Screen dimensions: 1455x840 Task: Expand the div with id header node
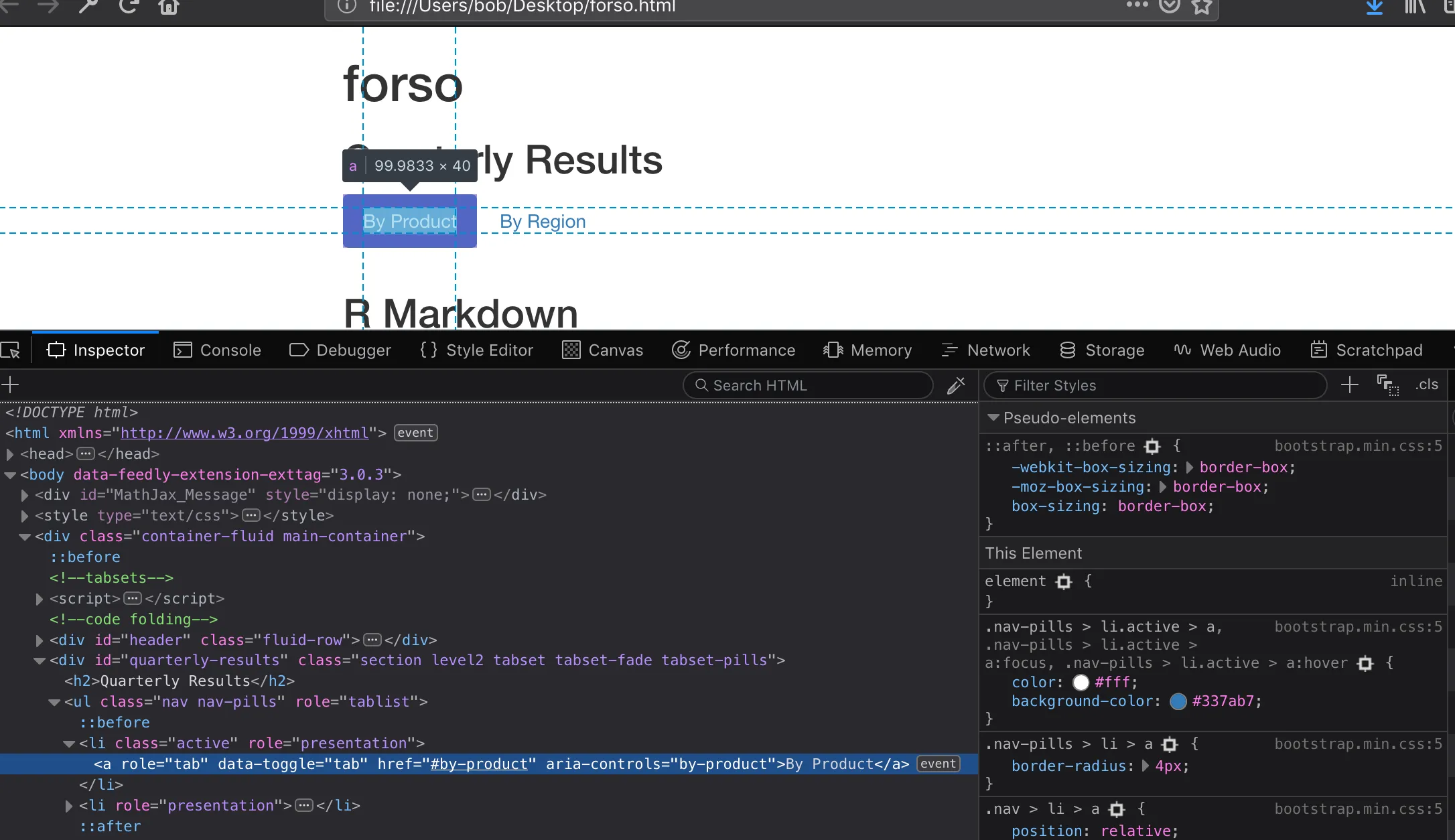tap(40, 640)
